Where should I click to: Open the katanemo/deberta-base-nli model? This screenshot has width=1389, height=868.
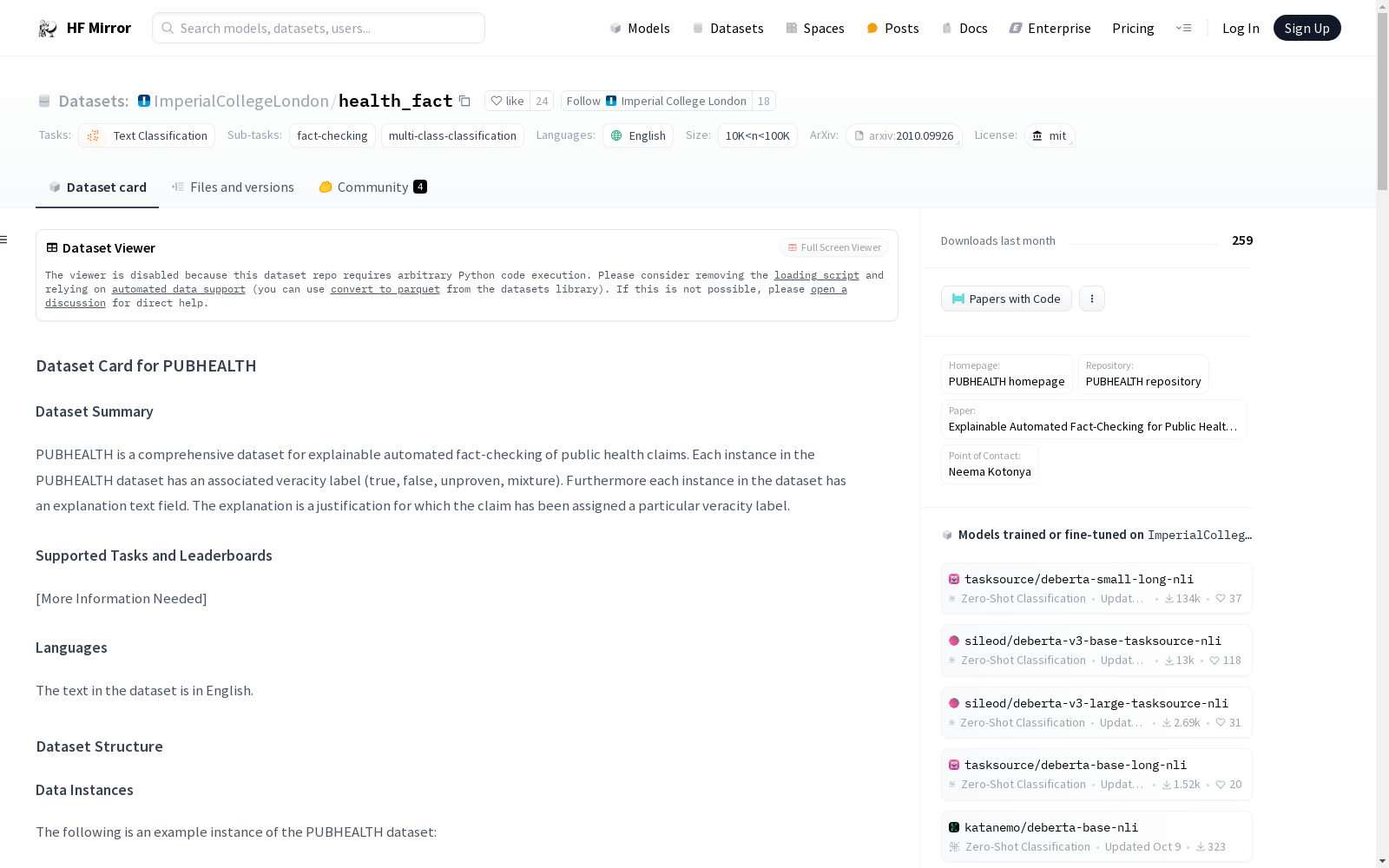pos(1096,836)
